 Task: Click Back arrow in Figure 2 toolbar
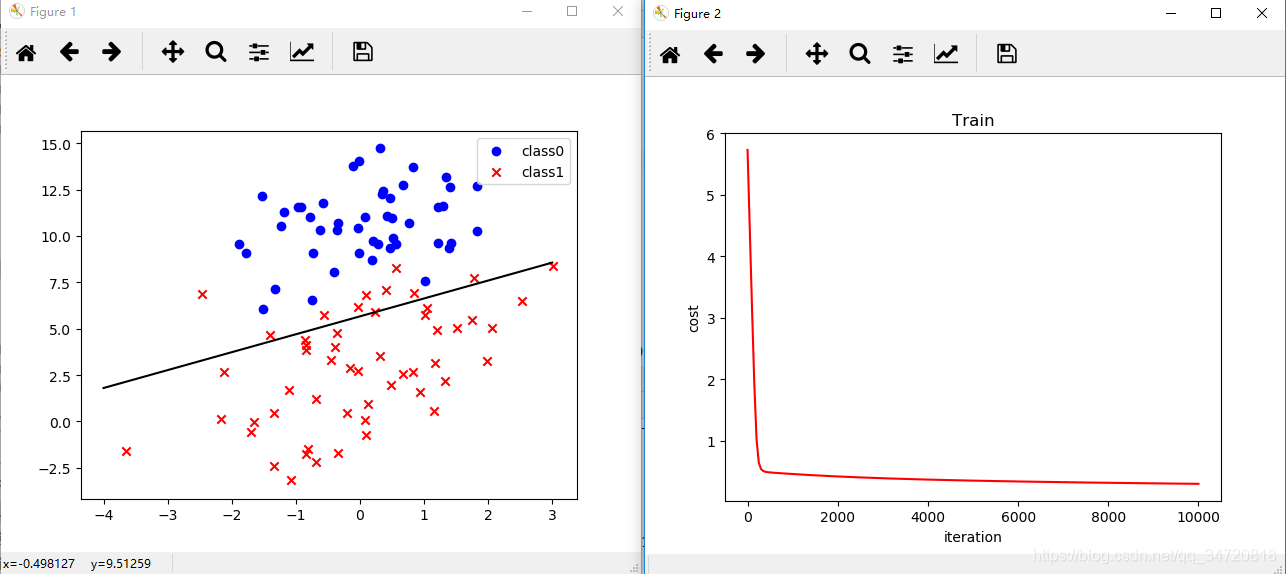tap(713, 54)
